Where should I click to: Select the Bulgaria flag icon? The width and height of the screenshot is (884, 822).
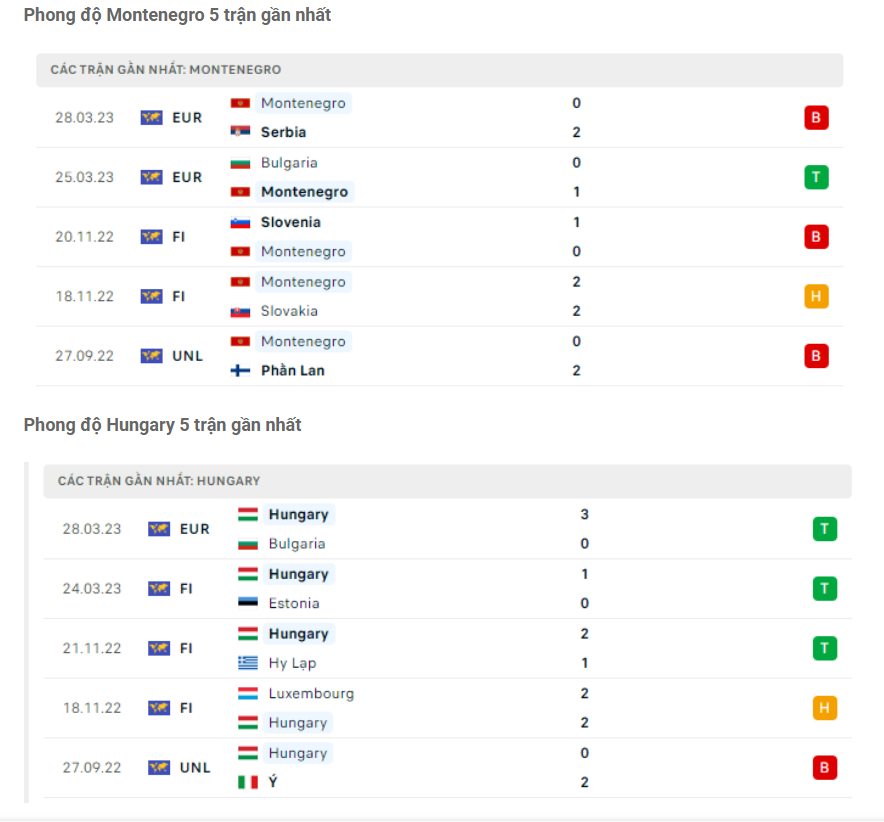click(x=243, y=162)
